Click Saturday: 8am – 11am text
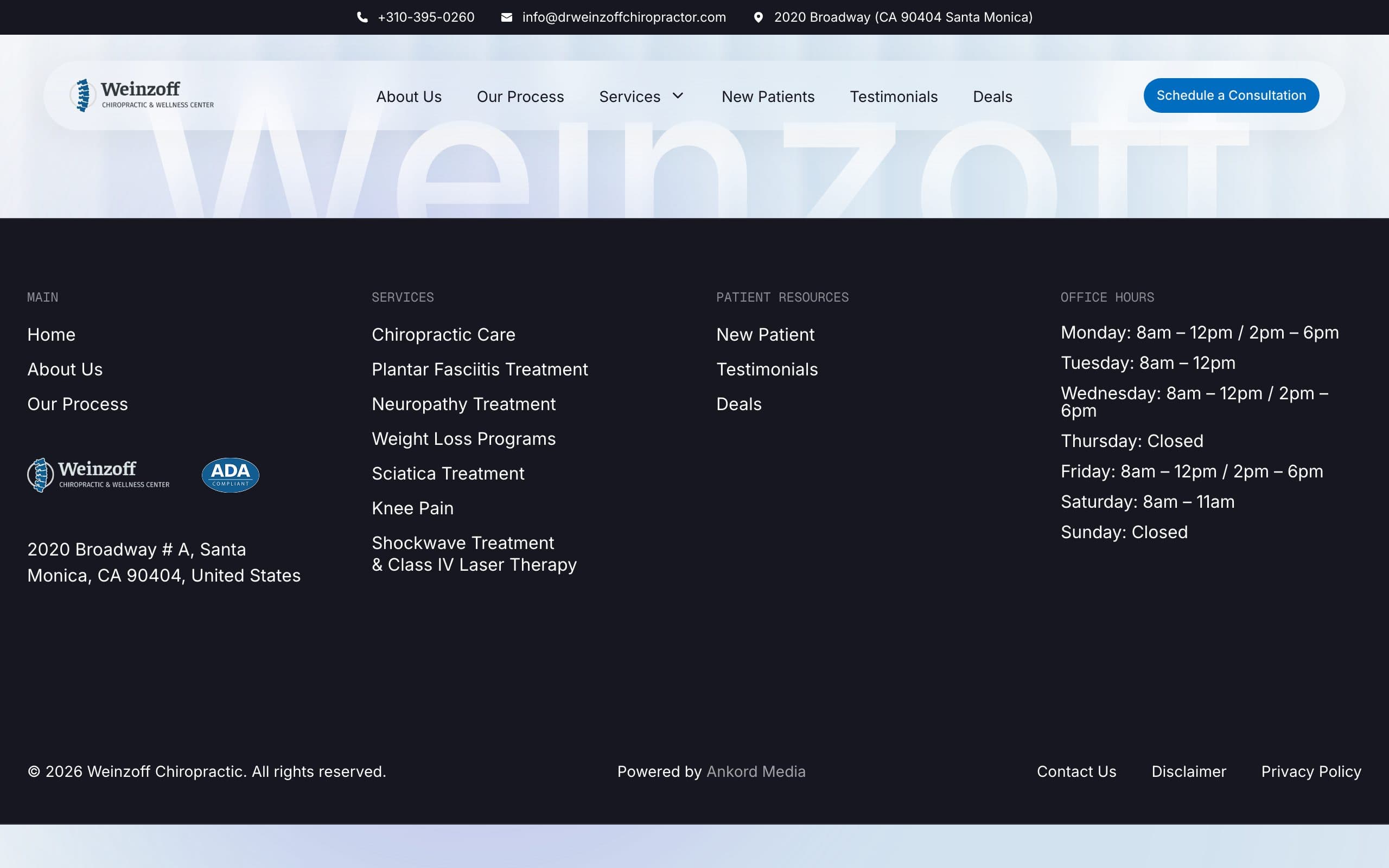1389x868 pixels. 1148,502
